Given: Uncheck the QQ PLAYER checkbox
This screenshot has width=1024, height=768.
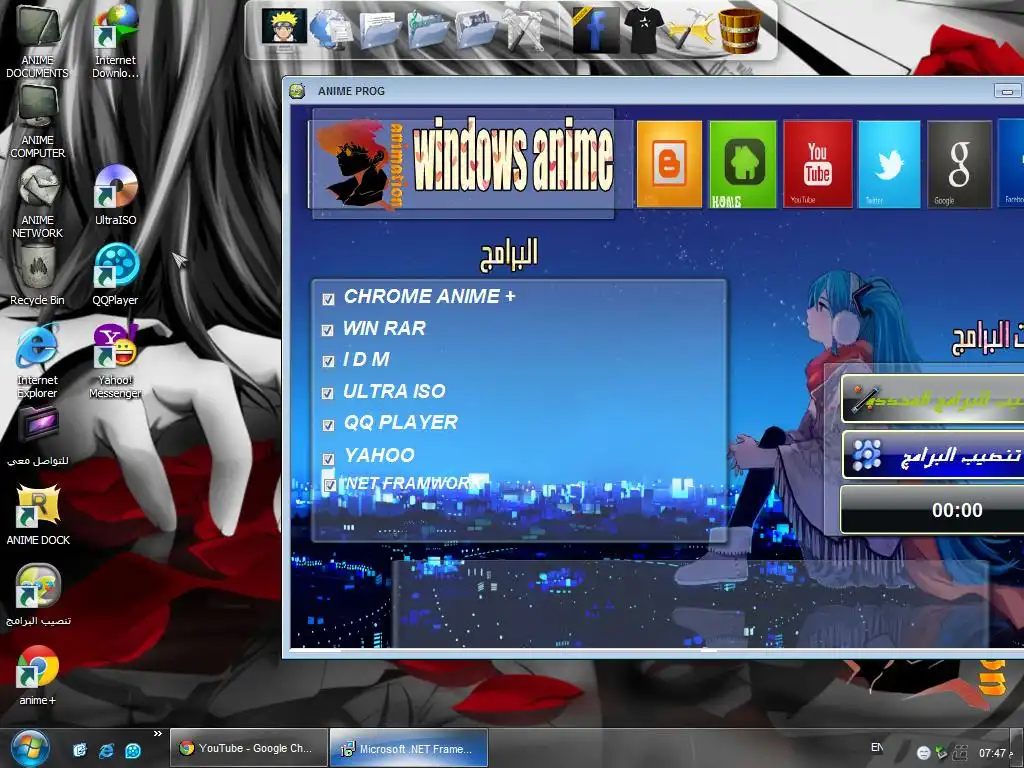Looking at the screenshot, I should pos(328,425).
